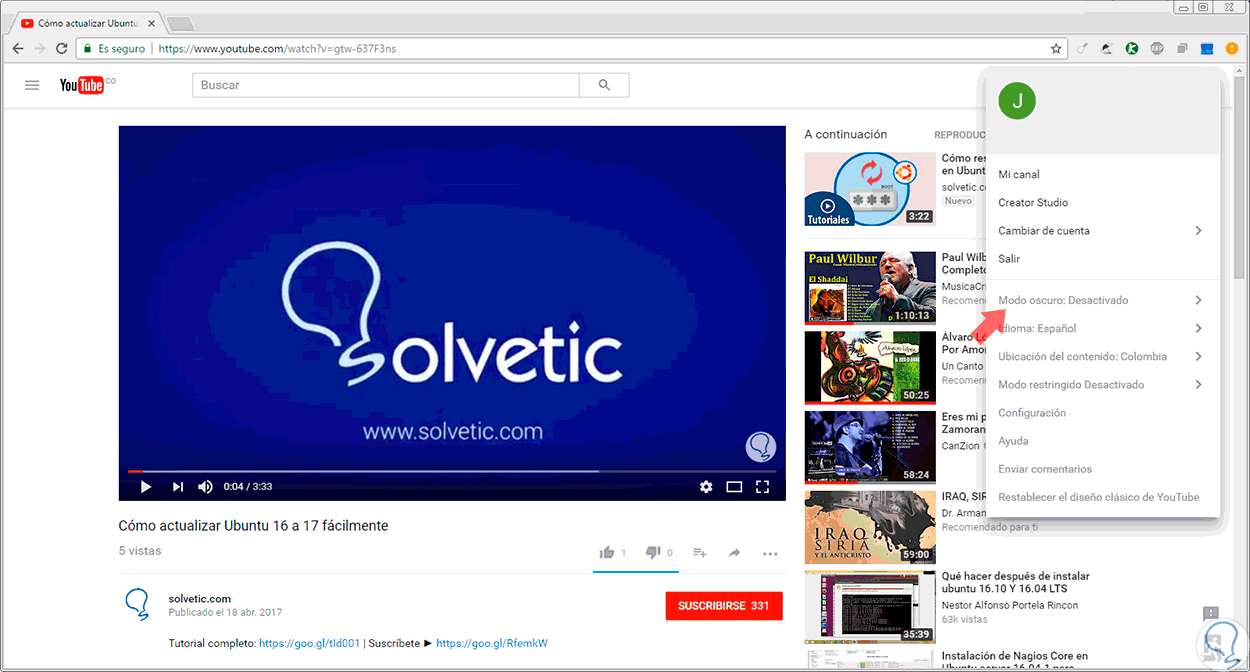The image size is (1250, 672).
Task: Open the solvetic.com channel avatar
Action: 137,604
